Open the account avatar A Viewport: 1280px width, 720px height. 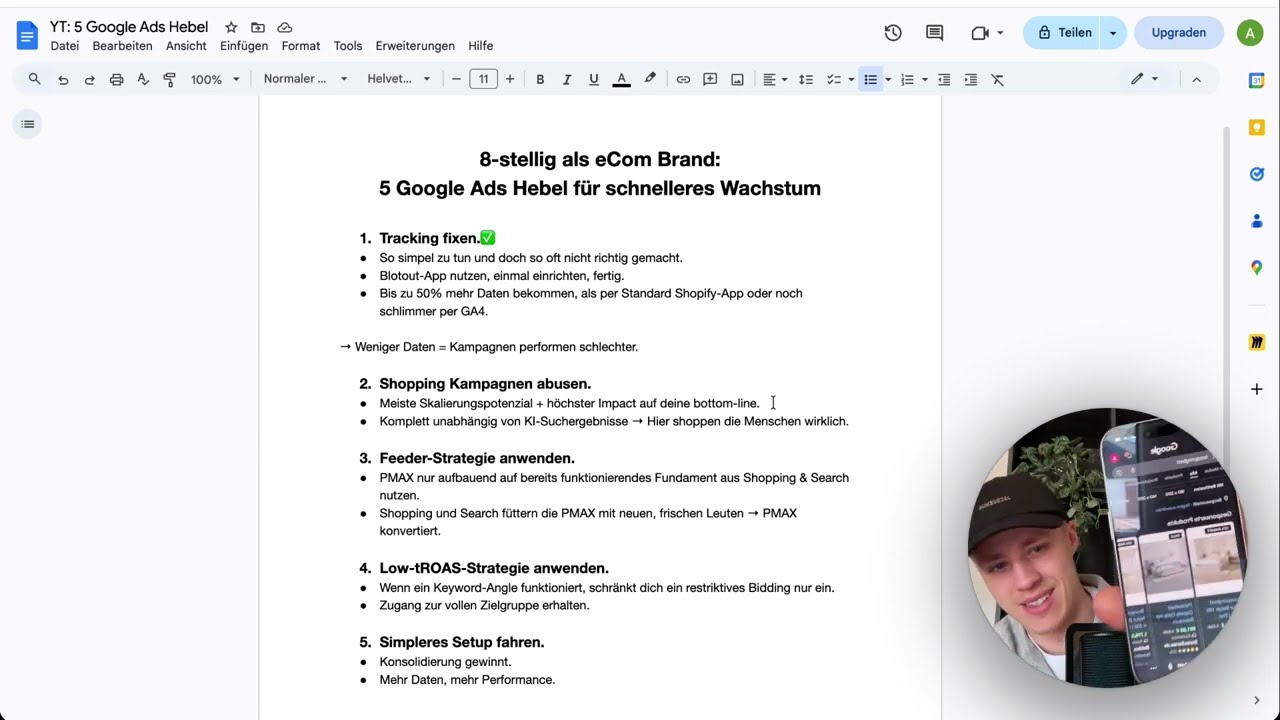[x=1249, y=33]
